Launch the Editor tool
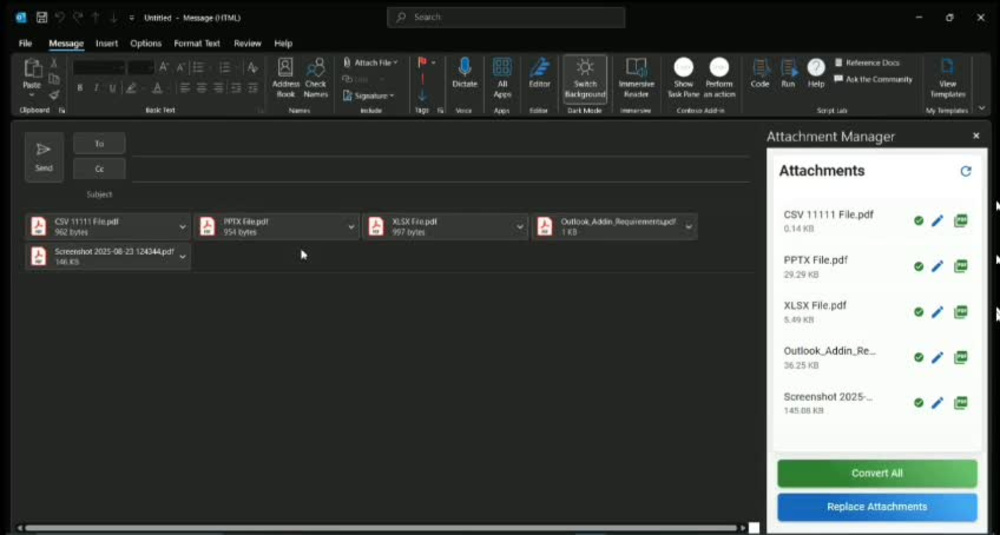The height and width of the screenshot is (535, 1000). [x=540, y=73]
